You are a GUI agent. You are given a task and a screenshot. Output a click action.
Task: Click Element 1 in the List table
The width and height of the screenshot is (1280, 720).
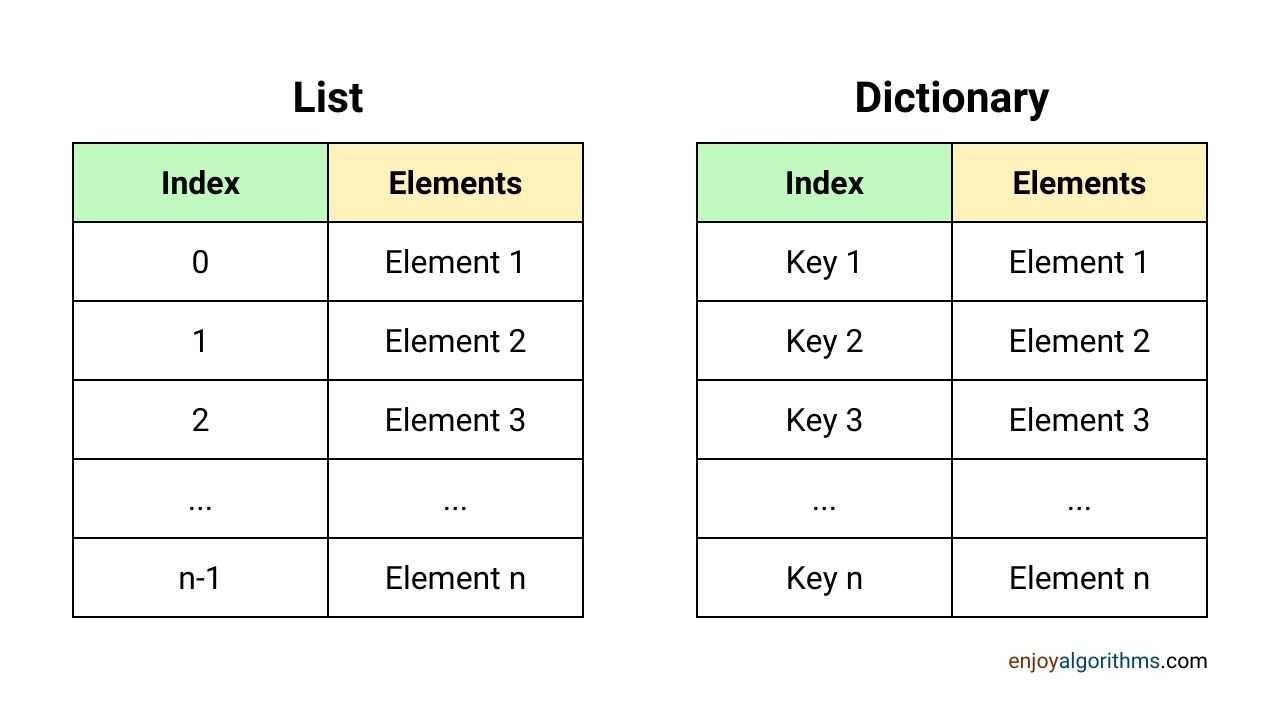[455, 262]
